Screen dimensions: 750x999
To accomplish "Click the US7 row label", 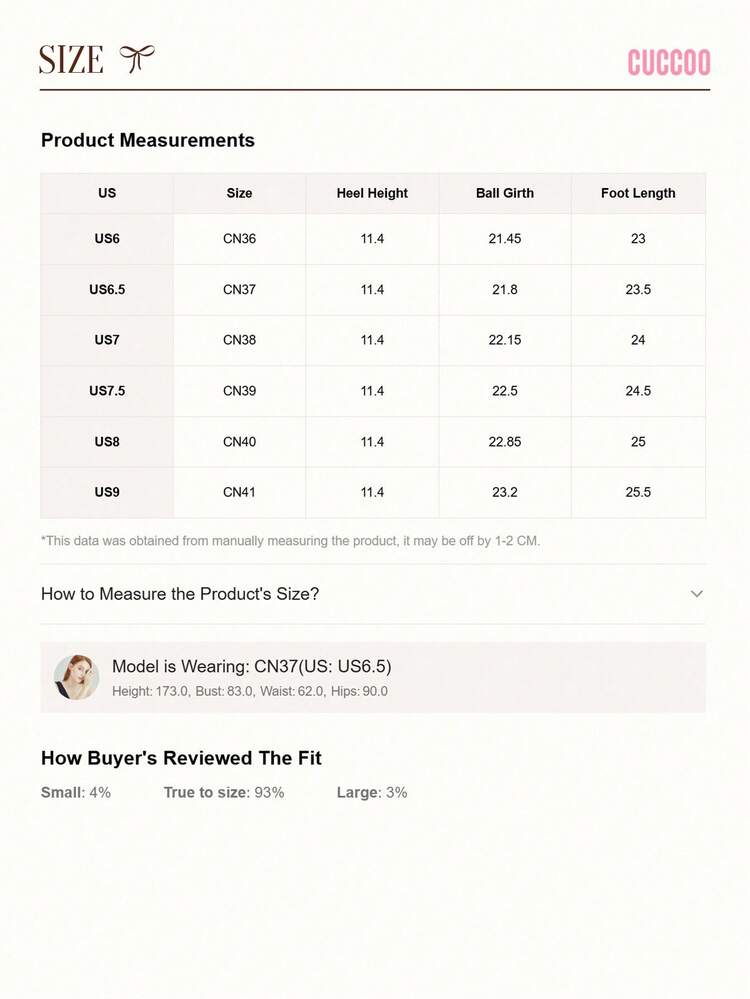I will point(107,340).
